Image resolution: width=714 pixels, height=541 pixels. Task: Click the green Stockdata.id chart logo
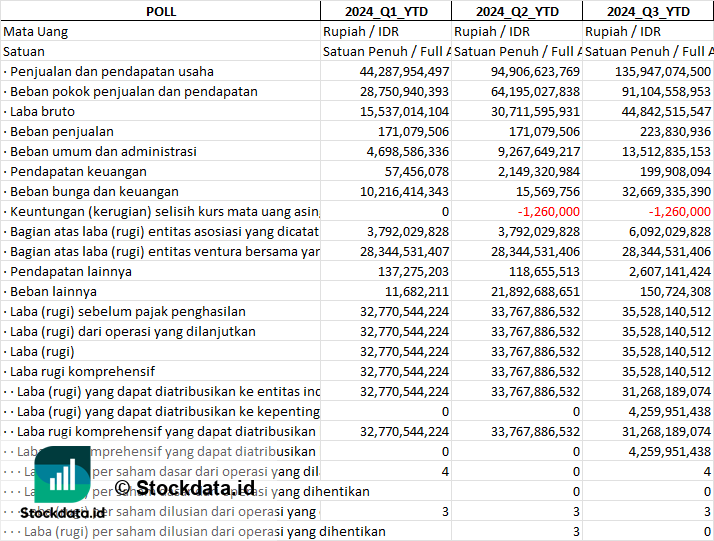(x=62, y=477)
